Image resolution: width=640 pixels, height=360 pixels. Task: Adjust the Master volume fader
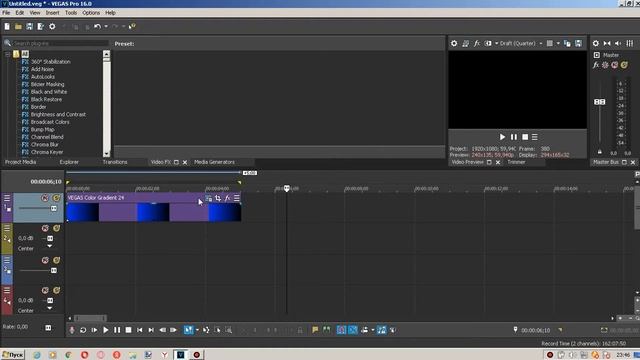pyautogui.click(x=599, y=102)
